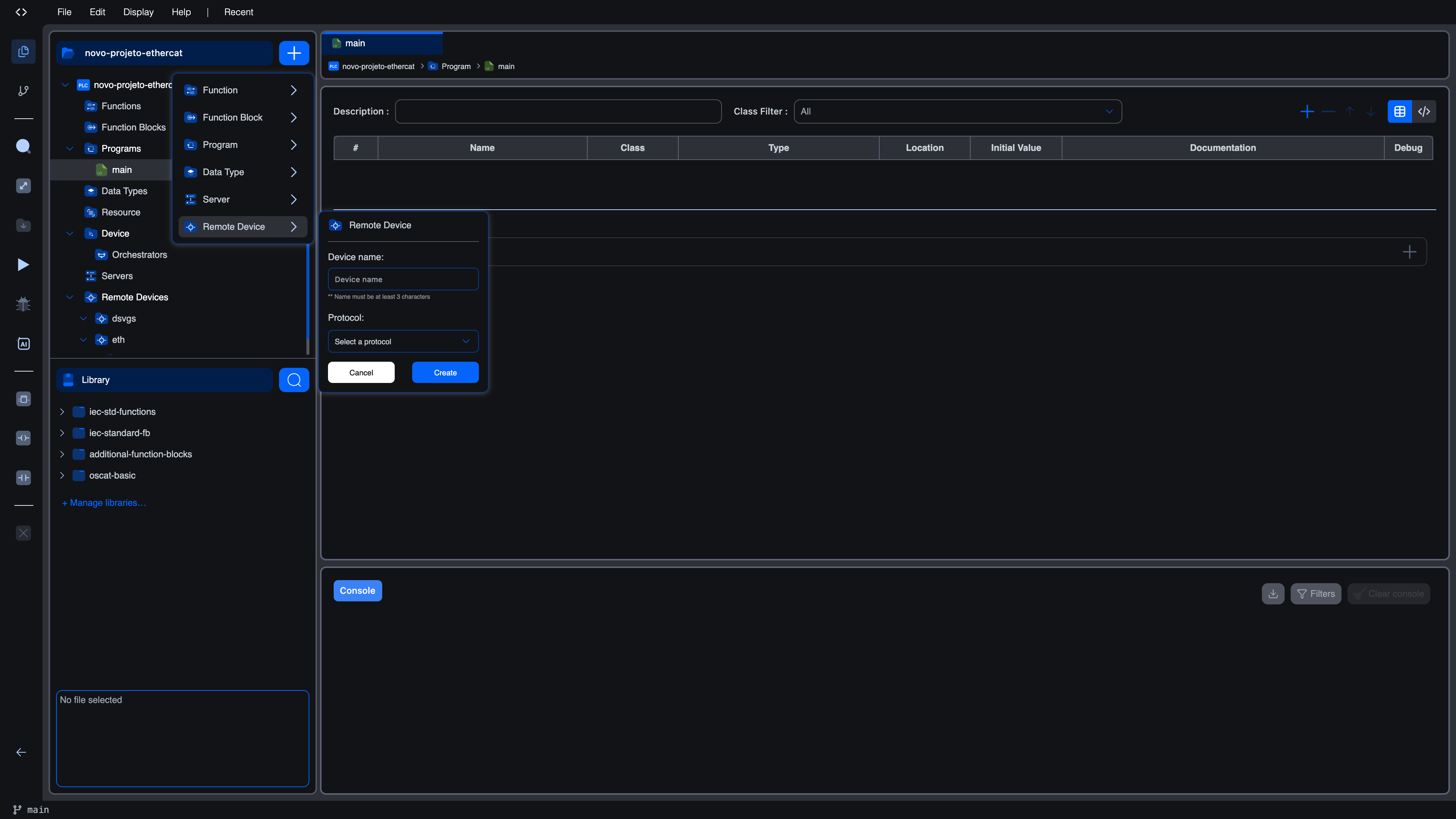This screenshot has height=819, width=1456.
Task: Collapse the dsvgs remote device node
Action: click(x=83, y=318)
